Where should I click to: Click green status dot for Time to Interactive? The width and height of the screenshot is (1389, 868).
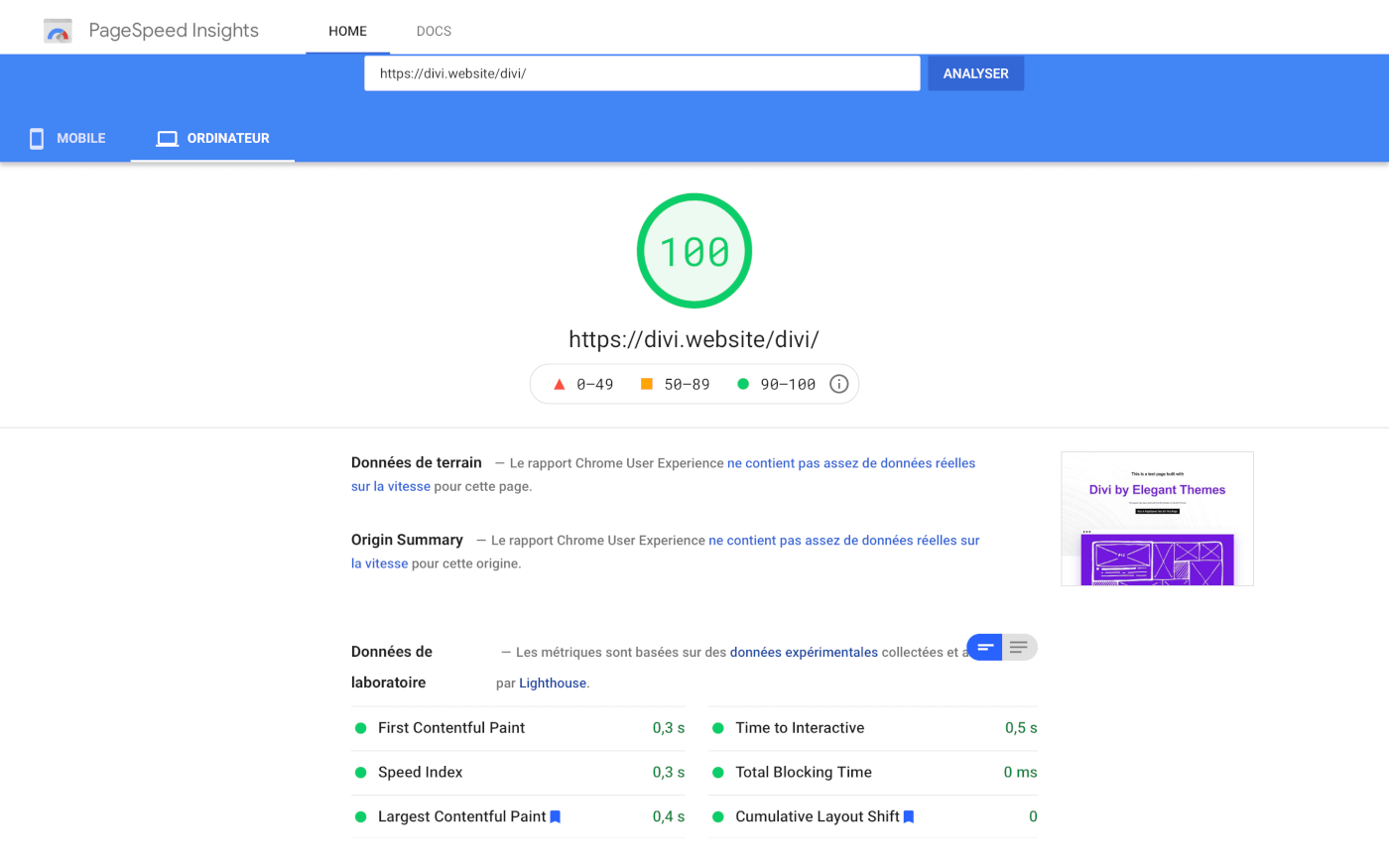[718, 728]
